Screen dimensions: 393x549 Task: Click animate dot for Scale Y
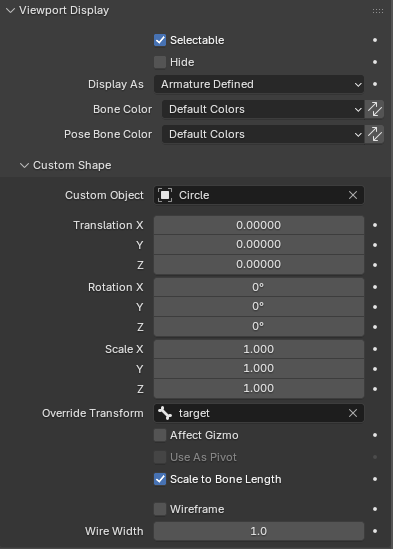click(375, 369)
